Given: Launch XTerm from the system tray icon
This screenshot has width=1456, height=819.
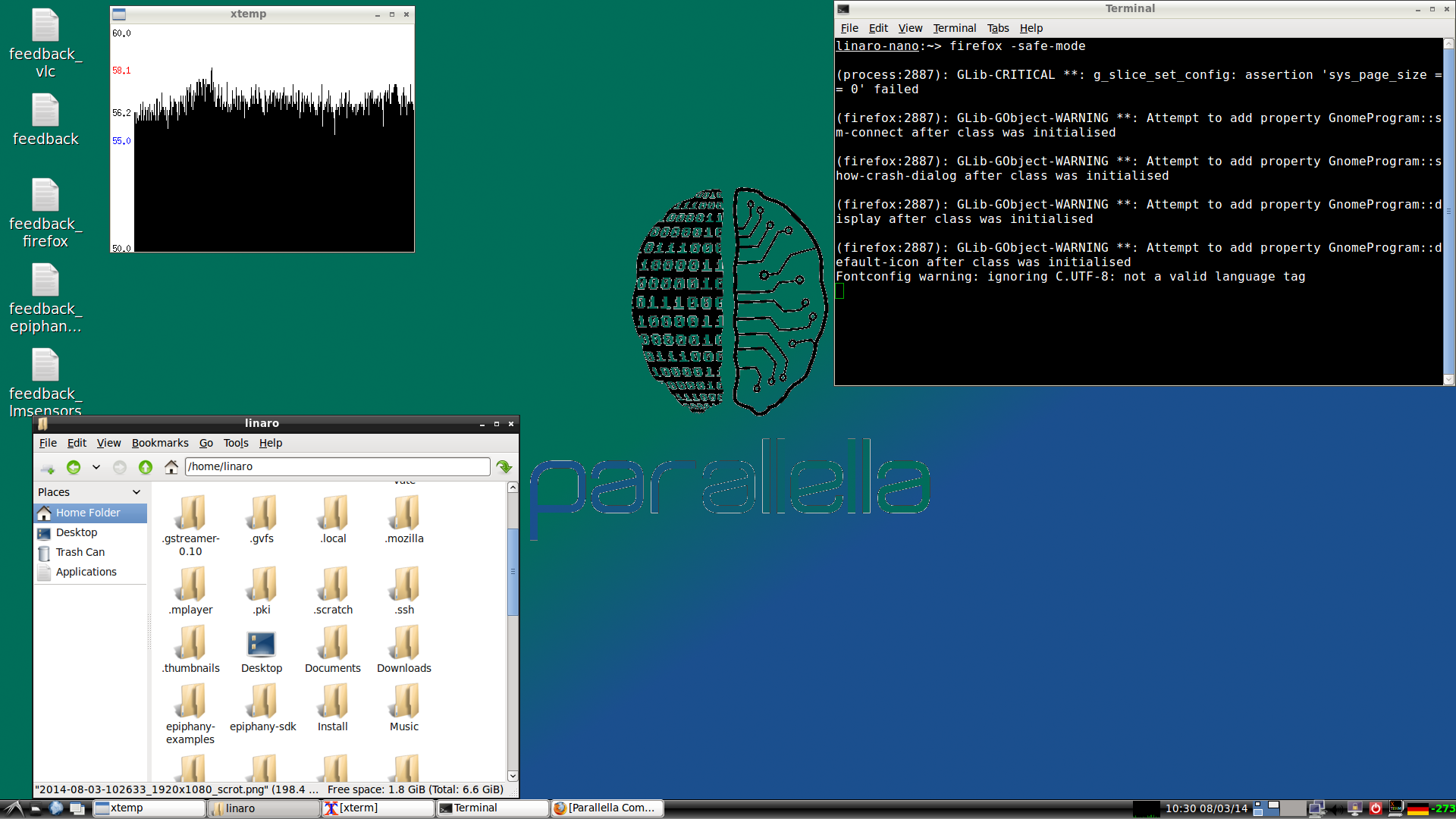Looking at the screenshot, I should point(1394,807).
